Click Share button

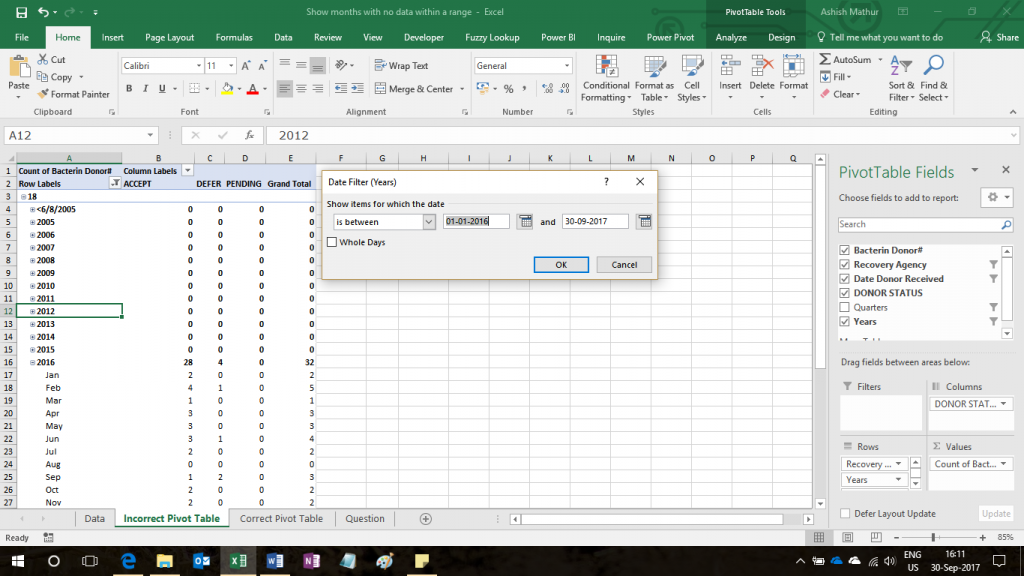[x=1000, y=37]
